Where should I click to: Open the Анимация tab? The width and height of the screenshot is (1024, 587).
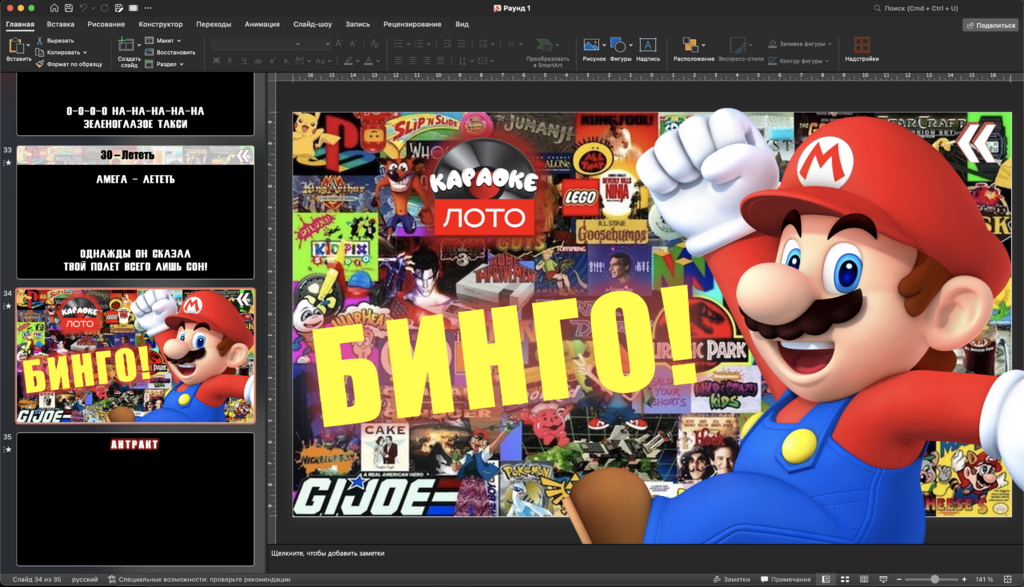pyautogui.click(x=262, y=24)
